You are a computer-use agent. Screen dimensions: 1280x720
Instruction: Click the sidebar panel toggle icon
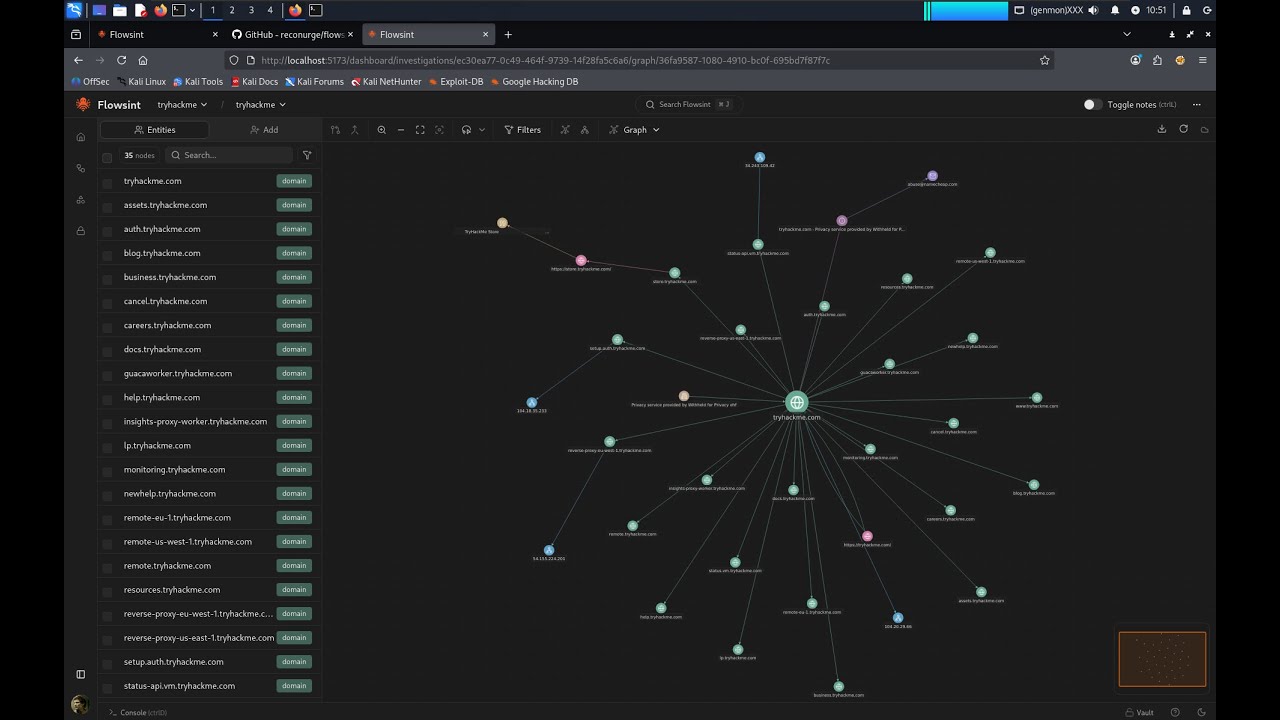point(81,674)
